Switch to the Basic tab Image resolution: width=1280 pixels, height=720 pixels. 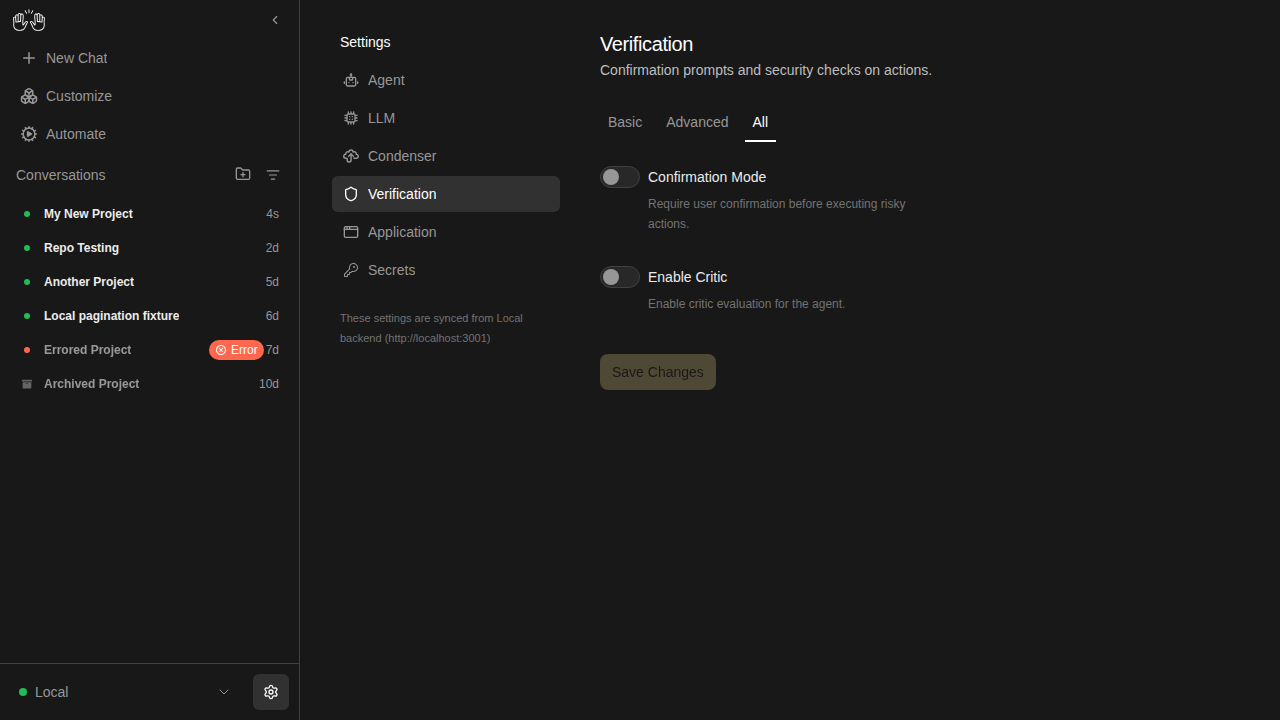[x=625, y=122]
